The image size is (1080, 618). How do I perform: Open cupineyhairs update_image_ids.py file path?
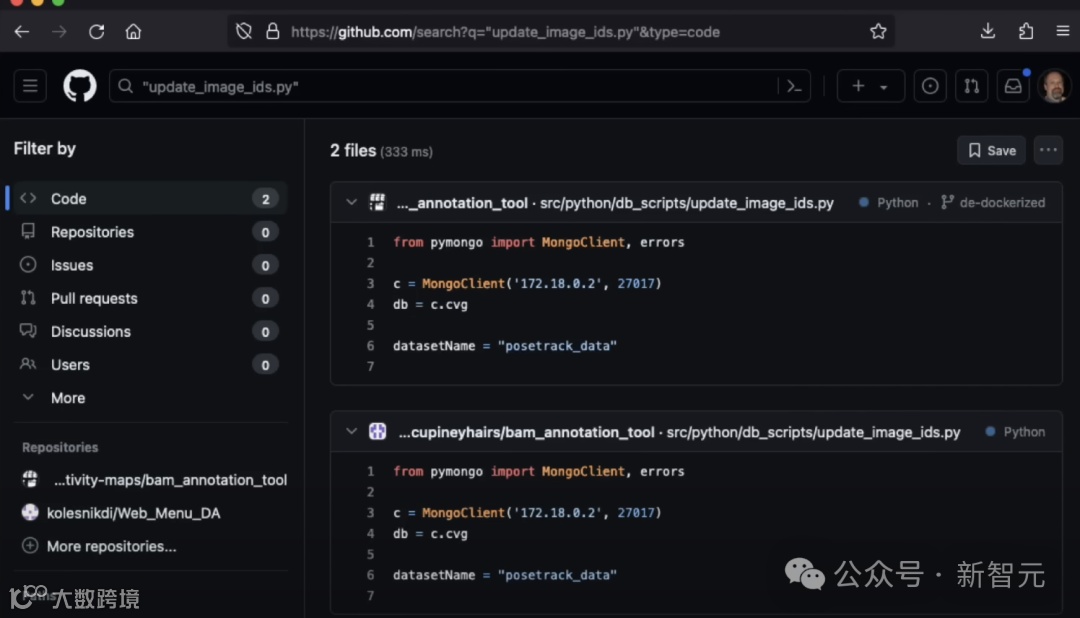tap(813, 432)
